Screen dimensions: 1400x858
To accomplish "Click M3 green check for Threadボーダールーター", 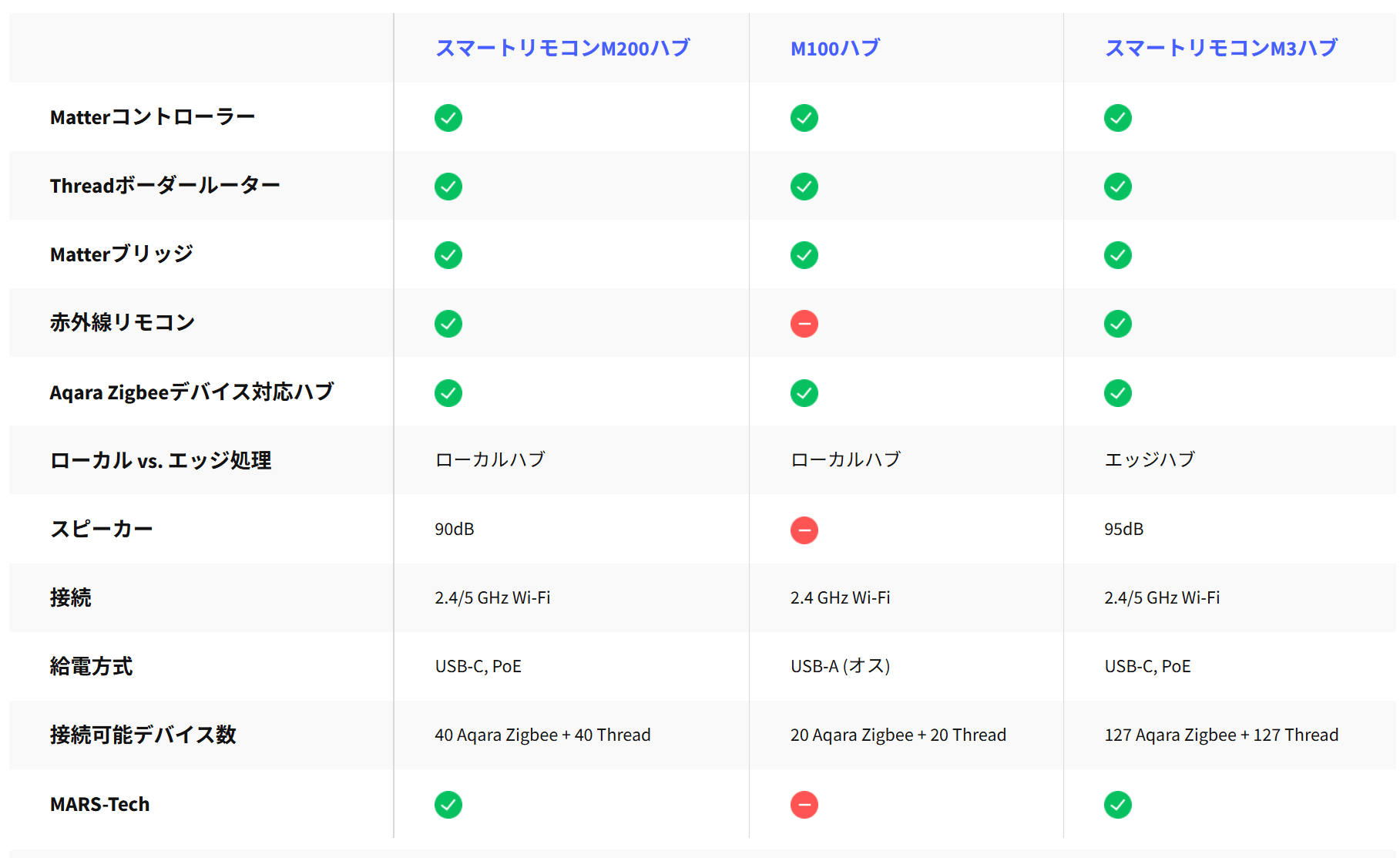I will [1117, 187].
